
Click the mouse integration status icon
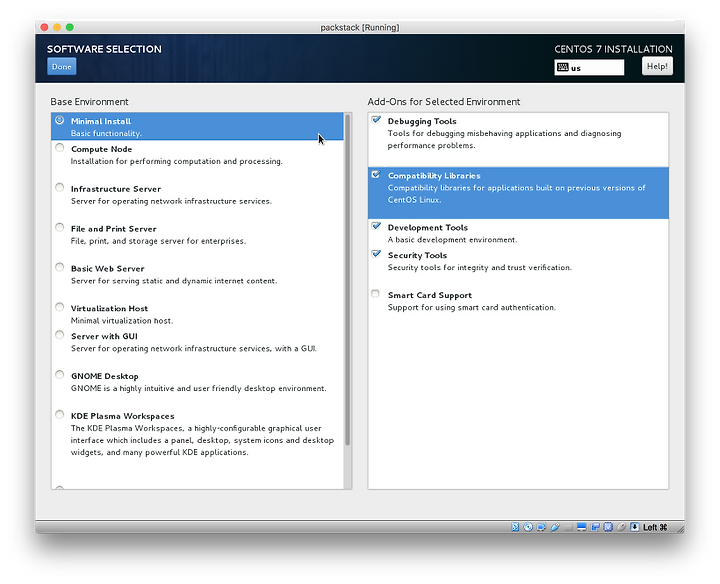point(621,527)
